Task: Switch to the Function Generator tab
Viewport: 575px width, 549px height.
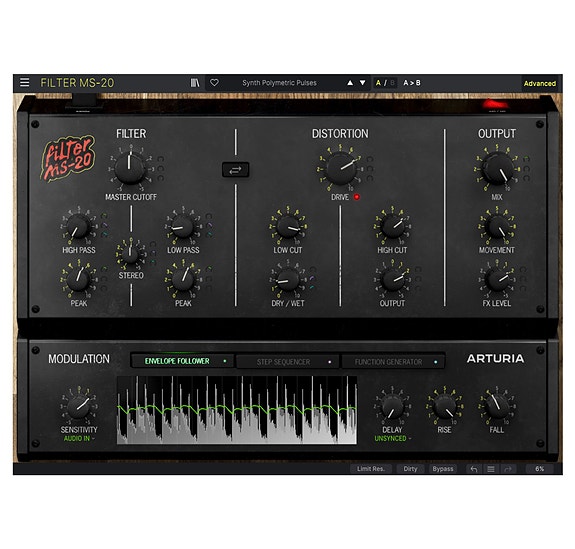Action: coord(393,362)
